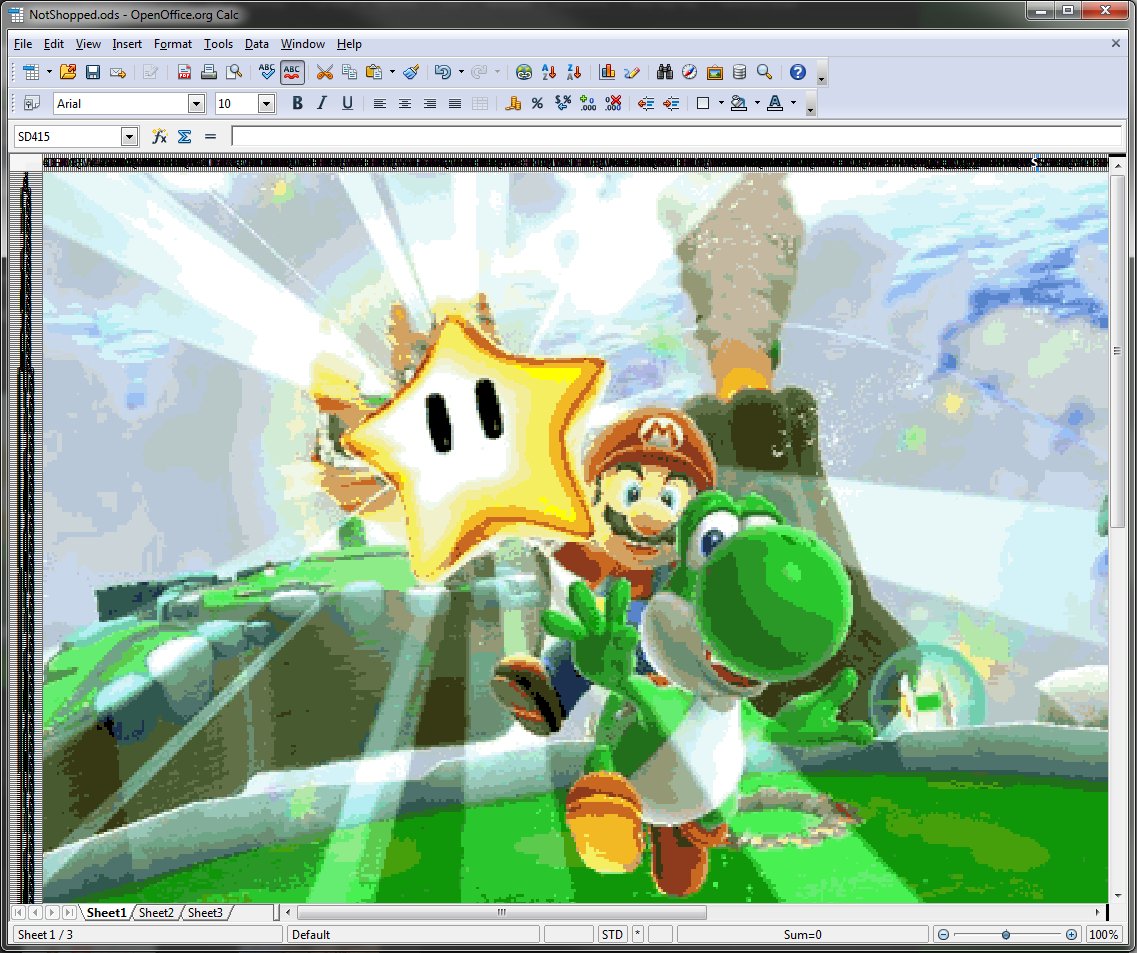The image size is (1137, 953).
Task: Toggle AutoSpellcheck off
Action: 291,72
